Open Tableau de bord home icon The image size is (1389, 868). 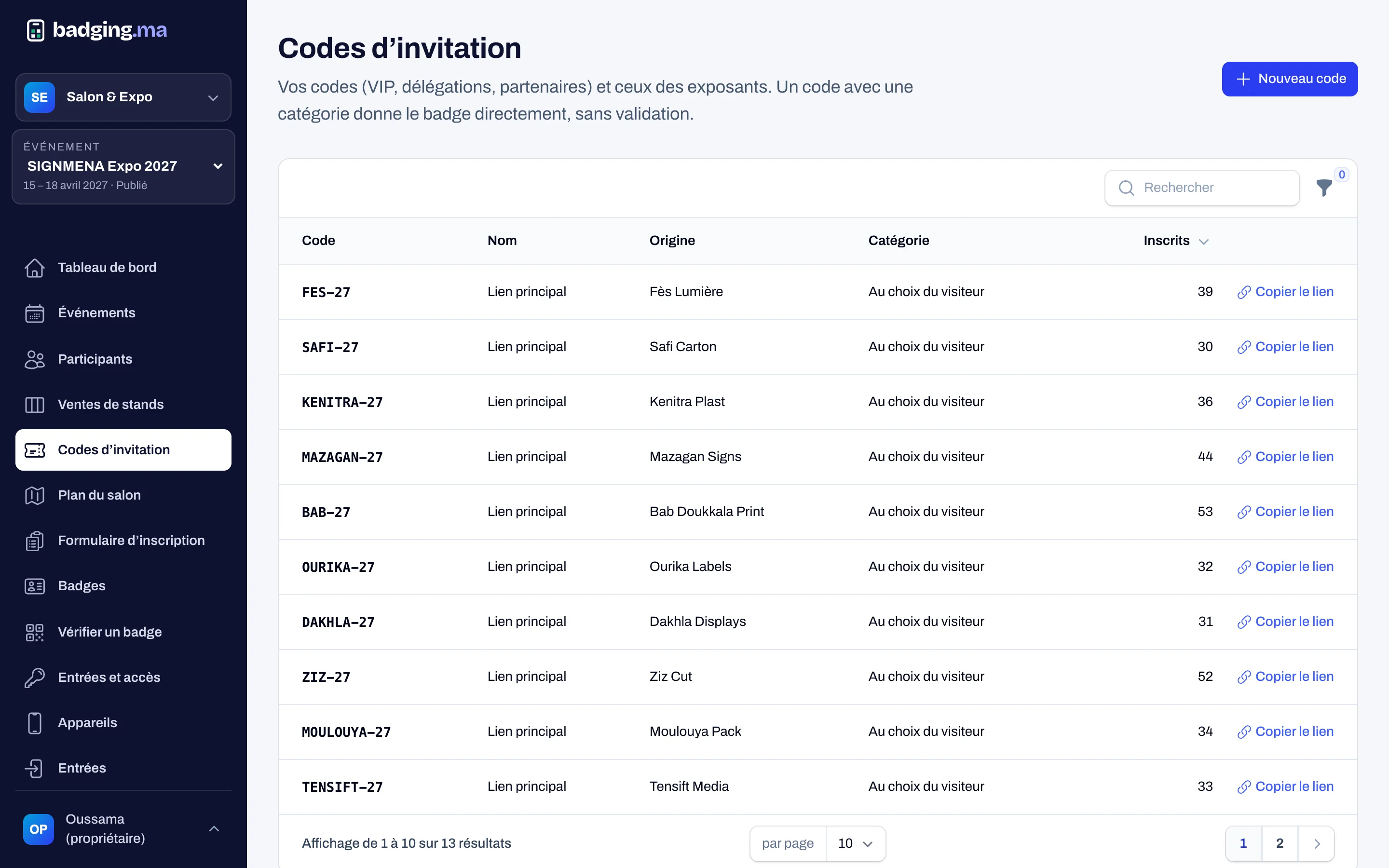(34, 268)
